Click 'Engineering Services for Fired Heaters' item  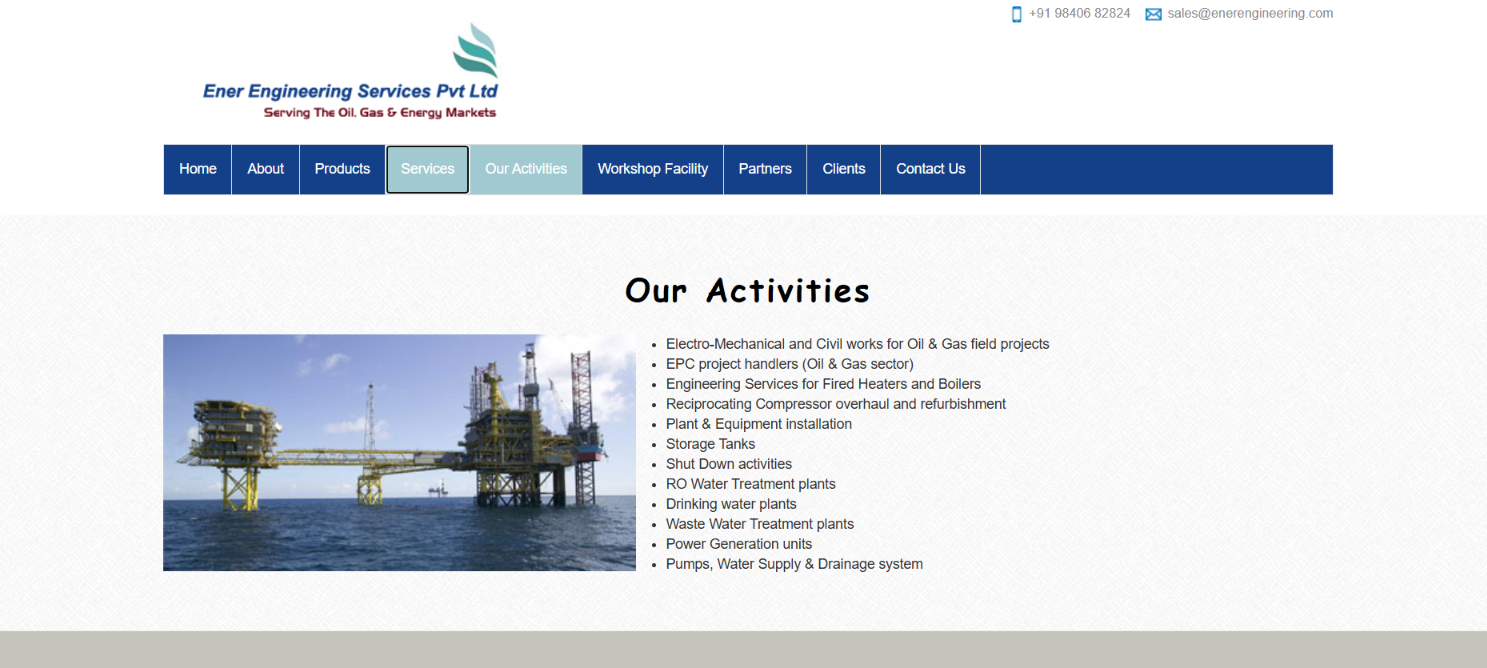(824, 384)
